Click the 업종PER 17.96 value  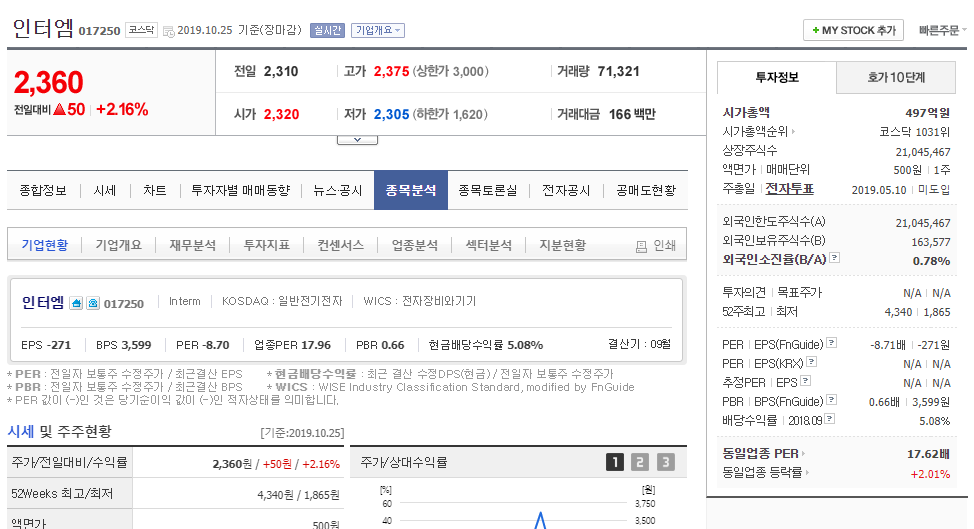[x=316, y=345]
